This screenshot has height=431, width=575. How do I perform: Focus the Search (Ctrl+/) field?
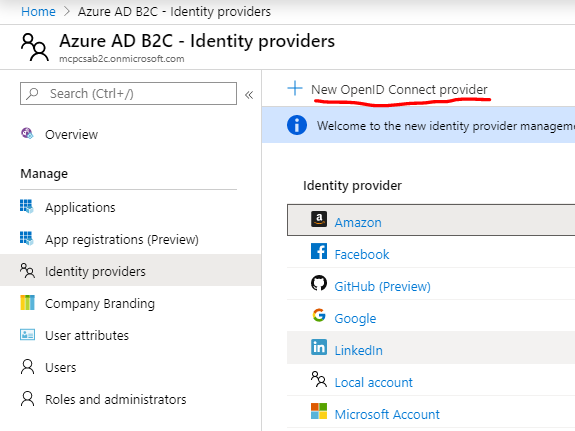128,94
